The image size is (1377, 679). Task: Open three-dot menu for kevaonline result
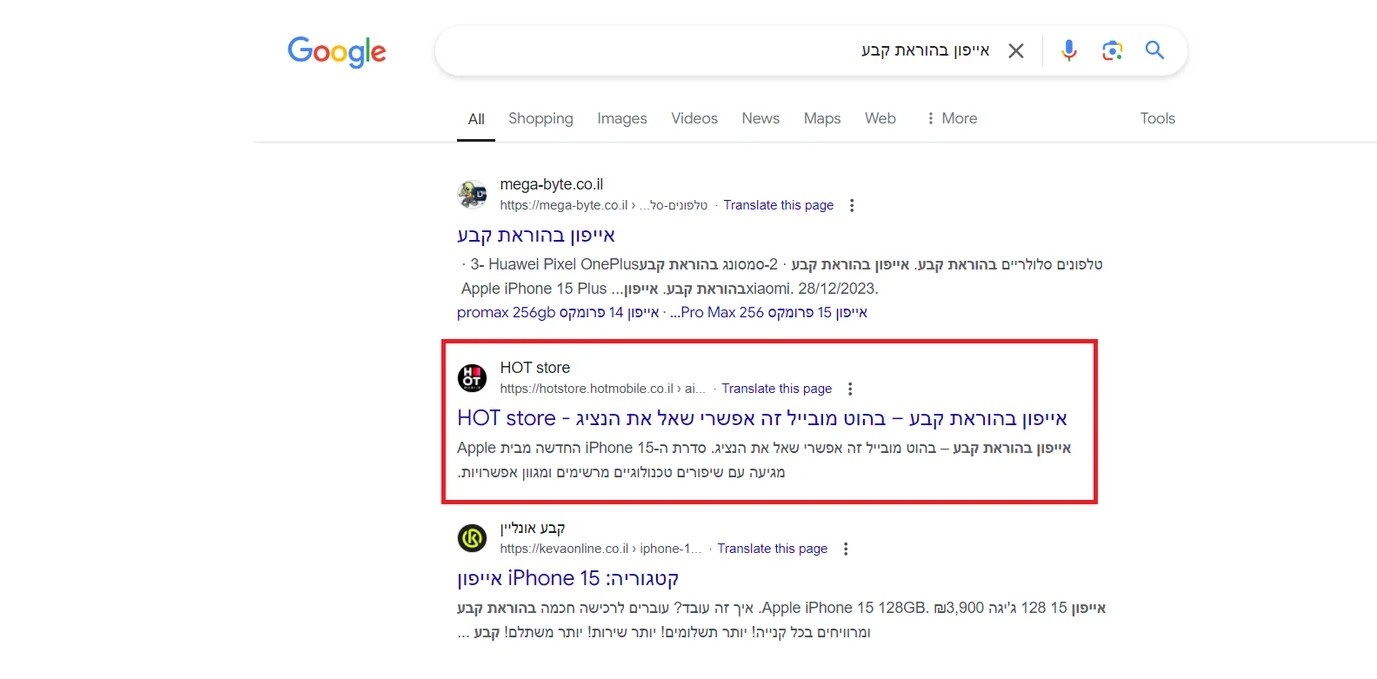pos(846,549)
